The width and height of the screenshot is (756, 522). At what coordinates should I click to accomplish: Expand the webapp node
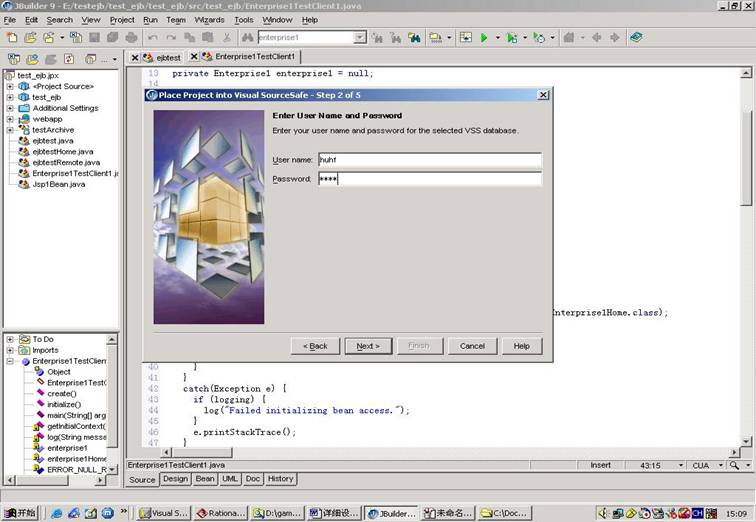click(10, 119)
